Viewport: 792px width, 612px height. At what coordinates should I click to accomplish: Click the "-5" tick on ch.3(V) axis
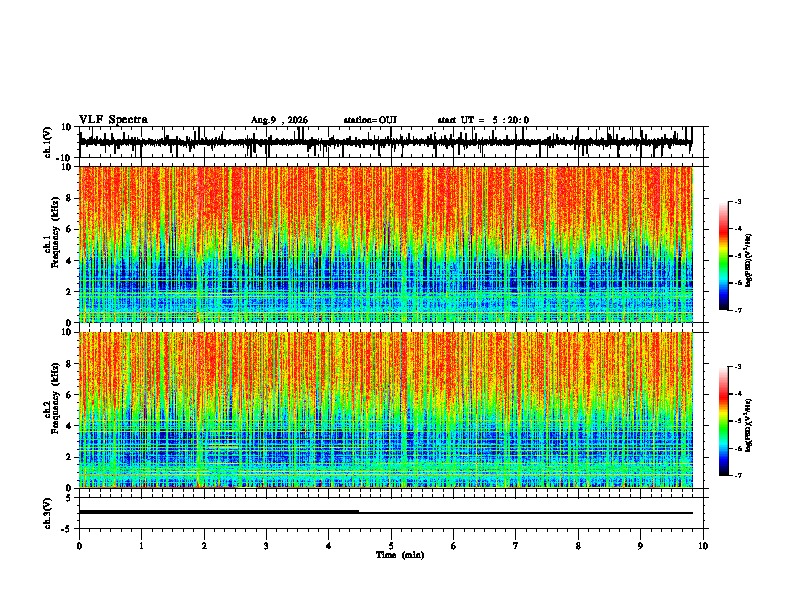[68, 529]
